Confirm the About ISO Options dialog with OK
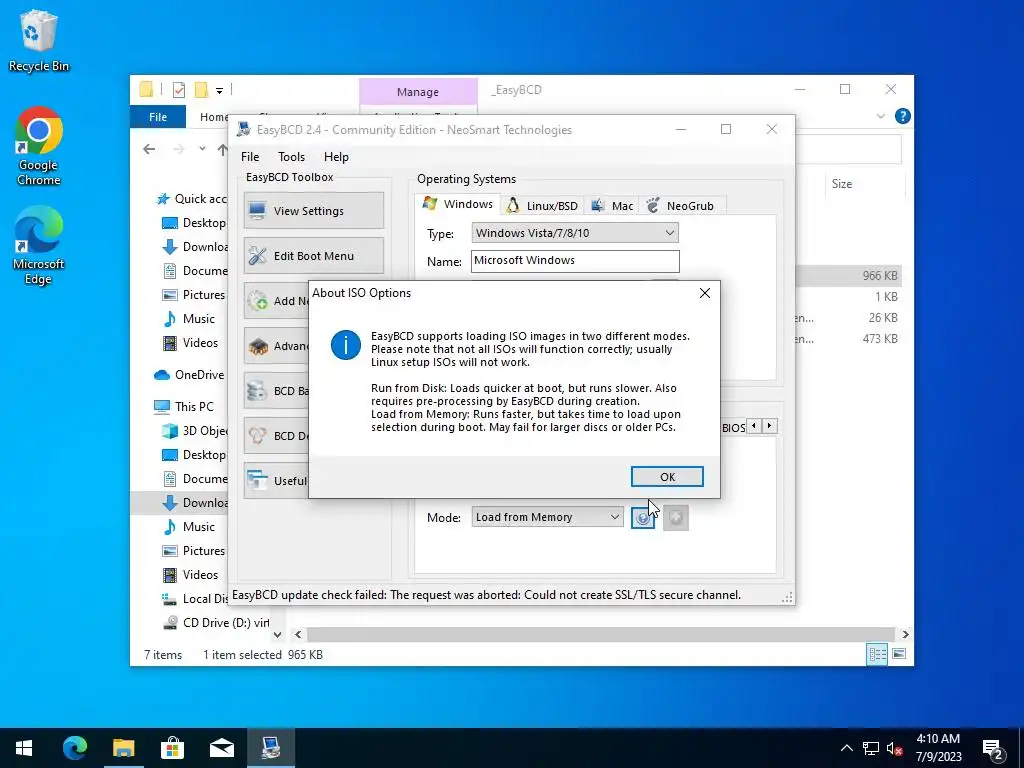The image size is (1024, 768). pos(667,477)
